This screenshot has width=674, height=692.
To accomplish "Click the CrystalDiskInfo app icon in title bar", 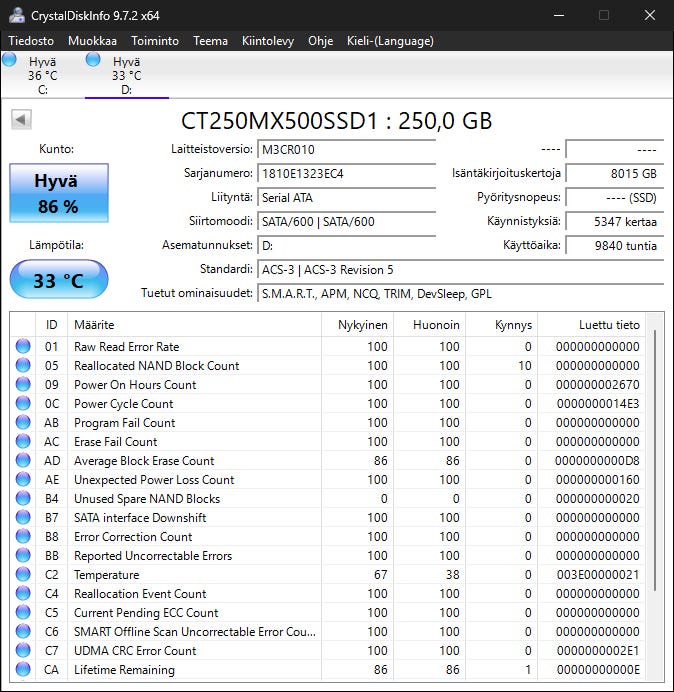I will tap(15, 15).
